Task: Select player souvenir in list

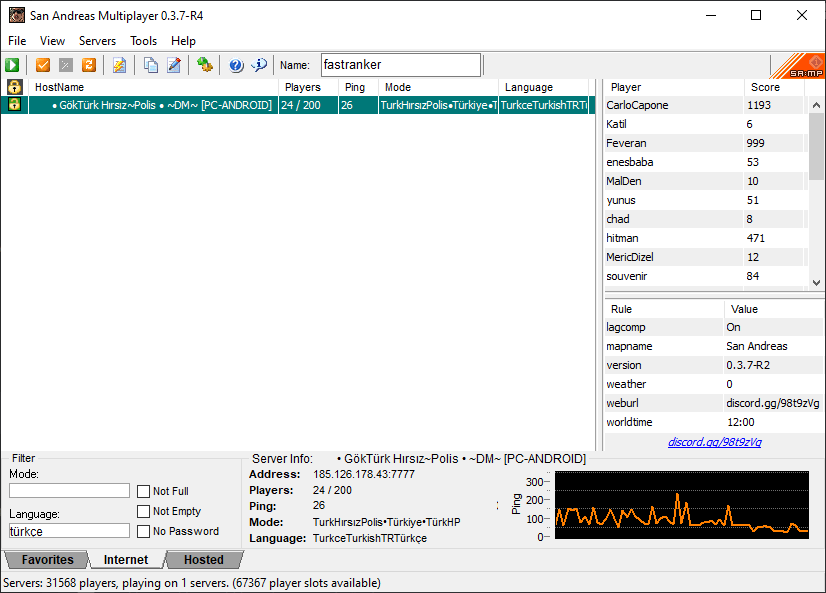Action: coord(706,275)
